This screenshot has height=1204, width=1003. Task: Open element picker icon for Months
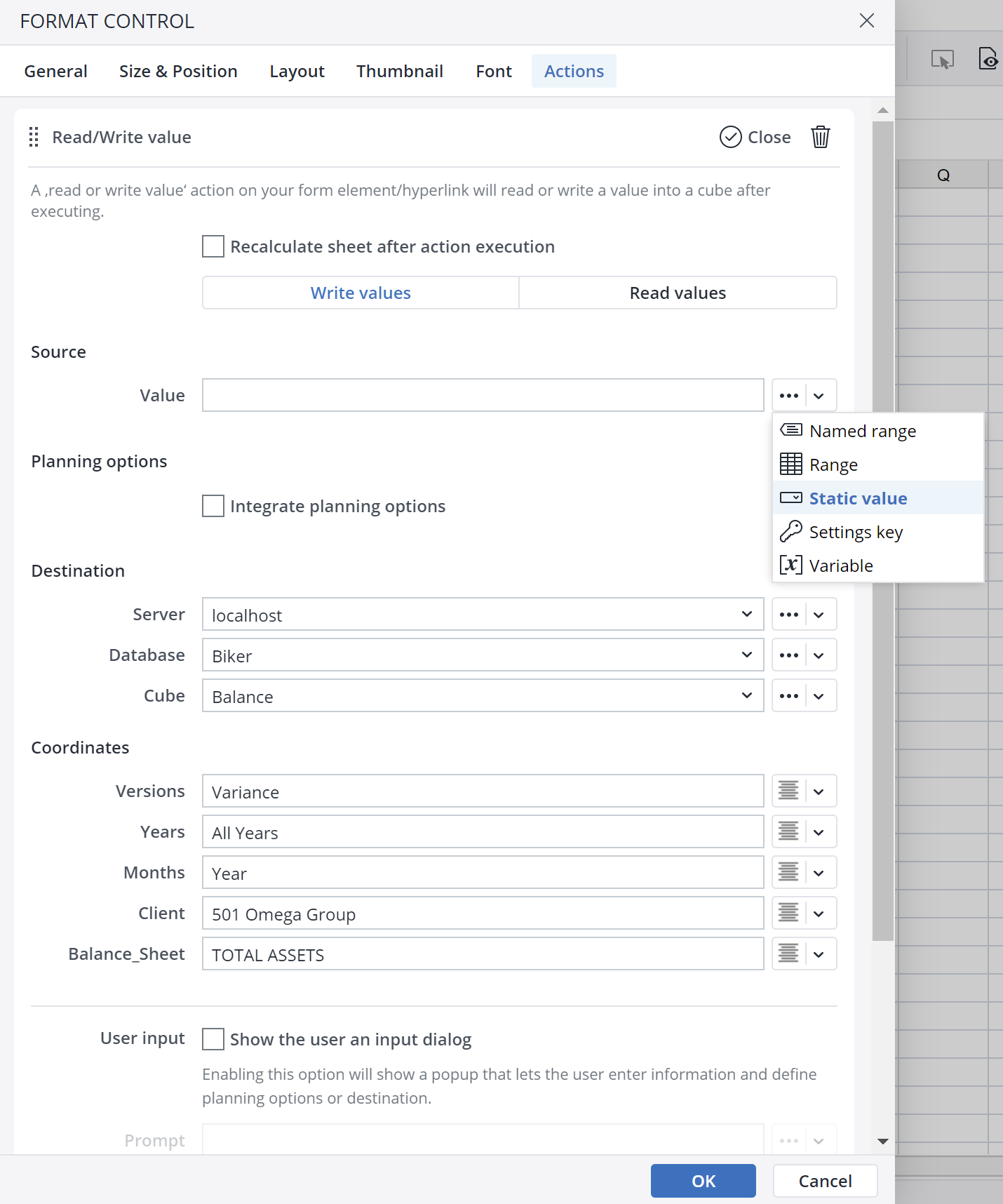789,873
